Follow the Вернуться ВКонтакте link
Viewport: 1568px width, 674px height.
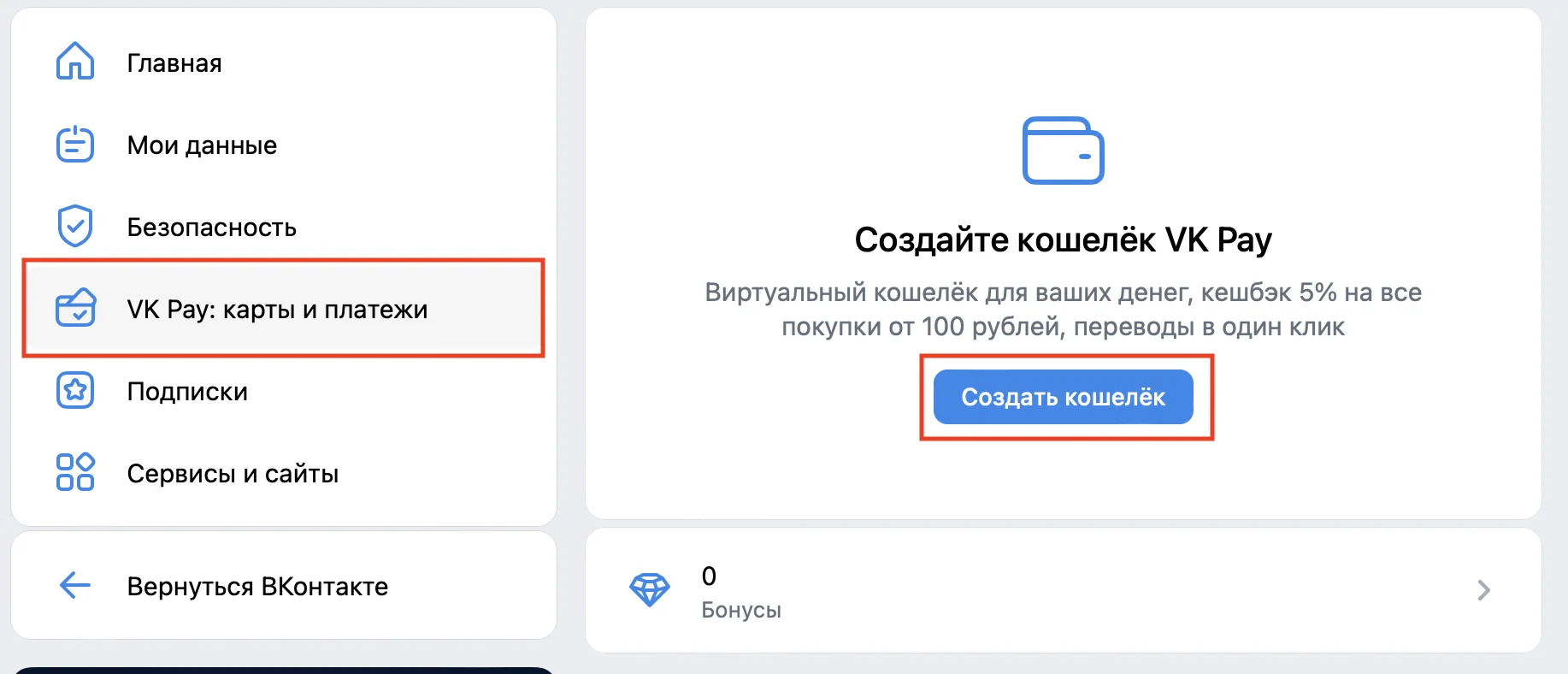pos(257,587)
